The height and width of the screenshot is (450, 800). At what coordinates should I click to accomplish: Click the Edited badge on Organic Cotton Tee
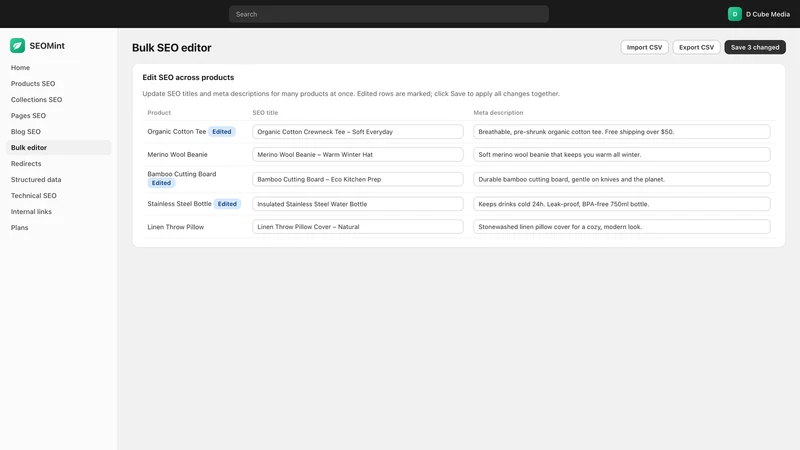[x=222, y=132]
